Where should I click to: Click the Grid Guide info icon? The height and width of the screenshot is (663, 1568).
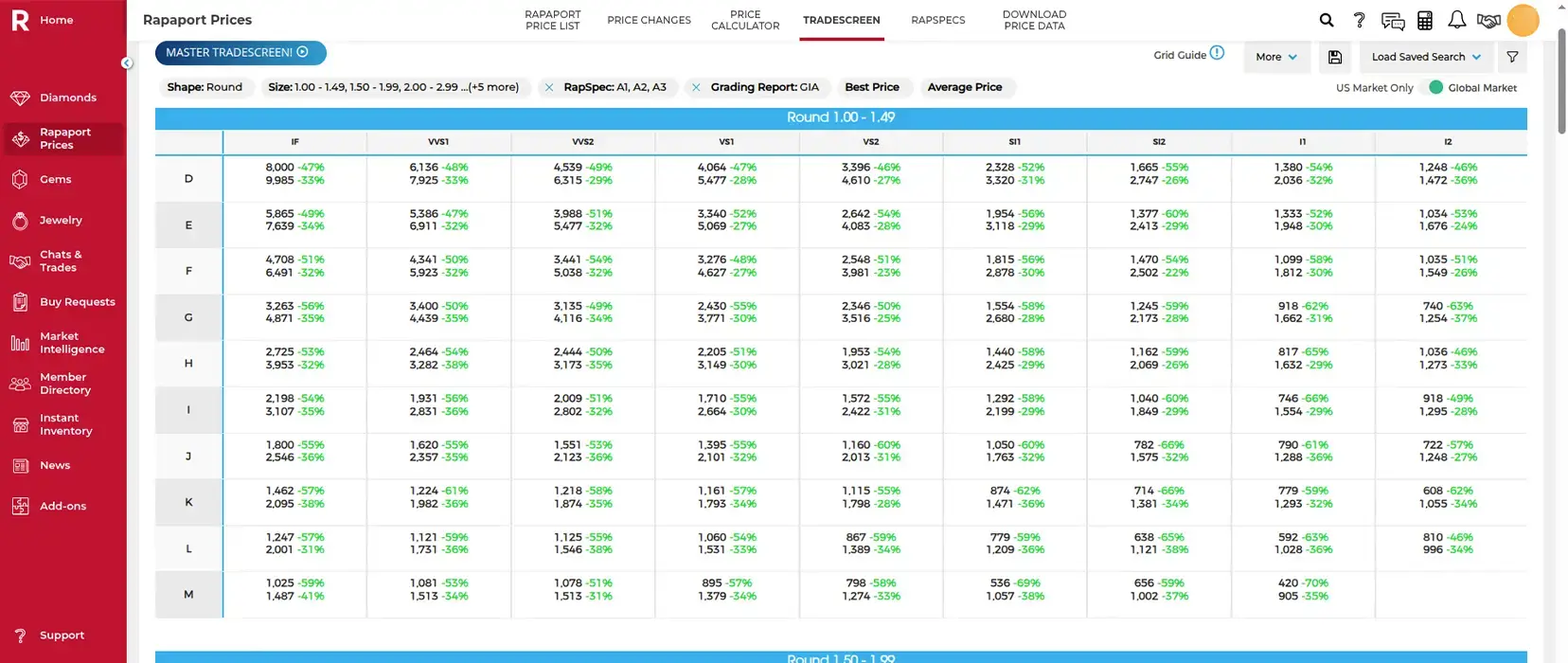[1217, 53]
